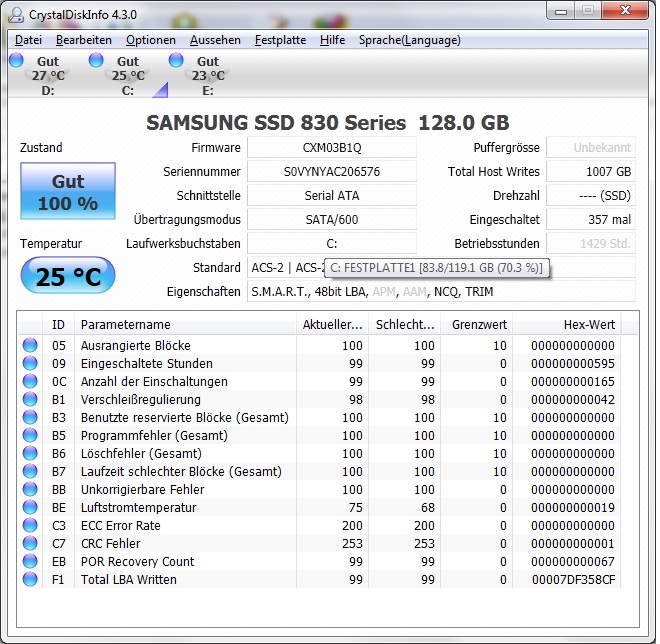The height and width of the screenshot is (644, 660).
Task: Click status icon for Unkorrigierbare Fehler
Action: coord(30,489)
